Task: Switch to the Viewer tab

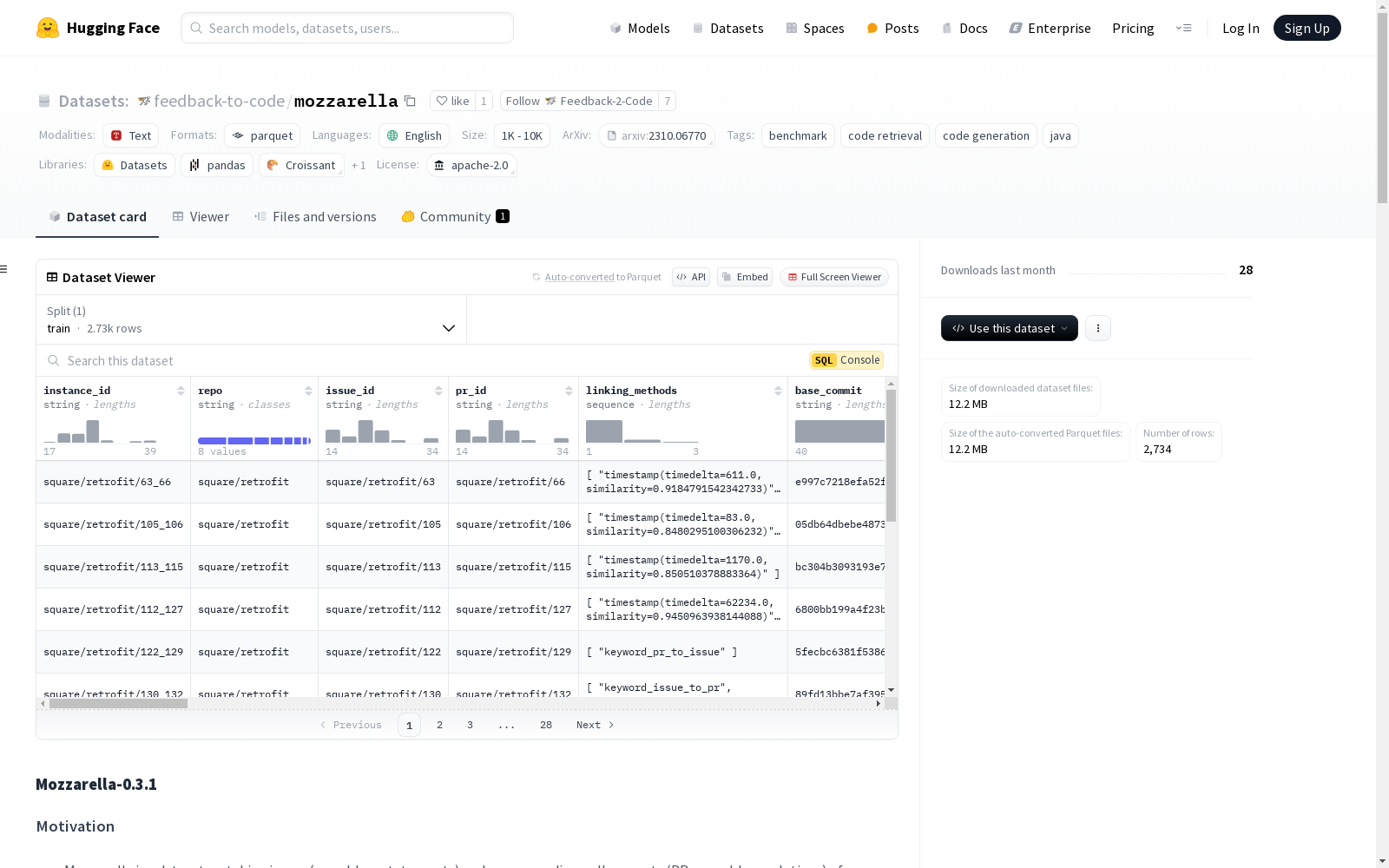Action: click(201, 217)
